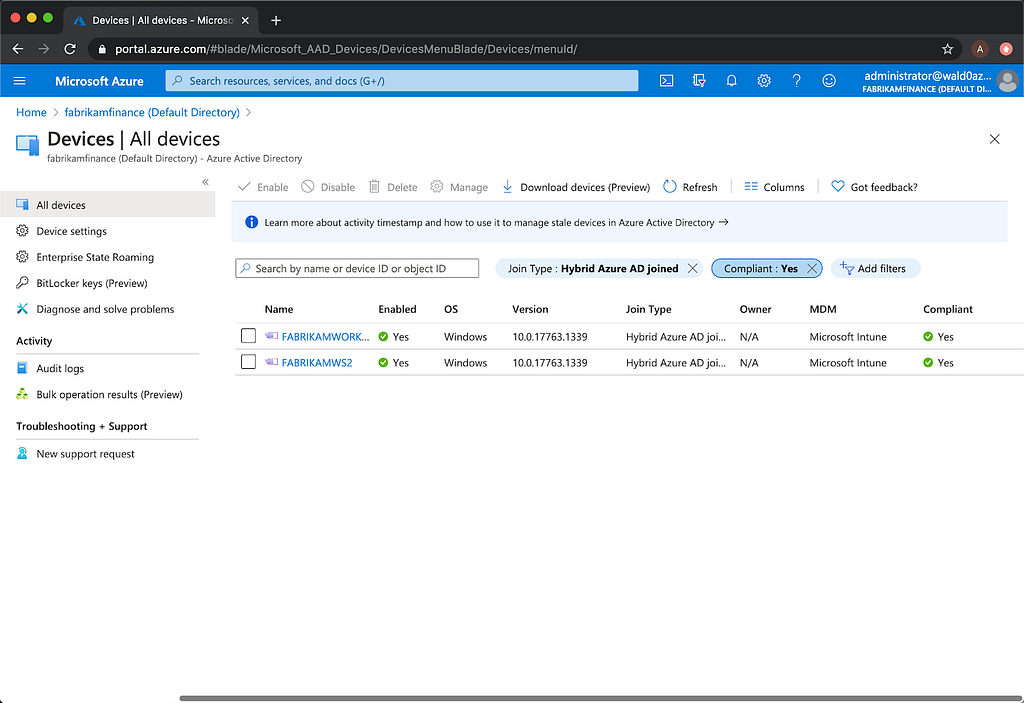Open the FABRIKAMWS2 device link

click(x=317, y=363)
